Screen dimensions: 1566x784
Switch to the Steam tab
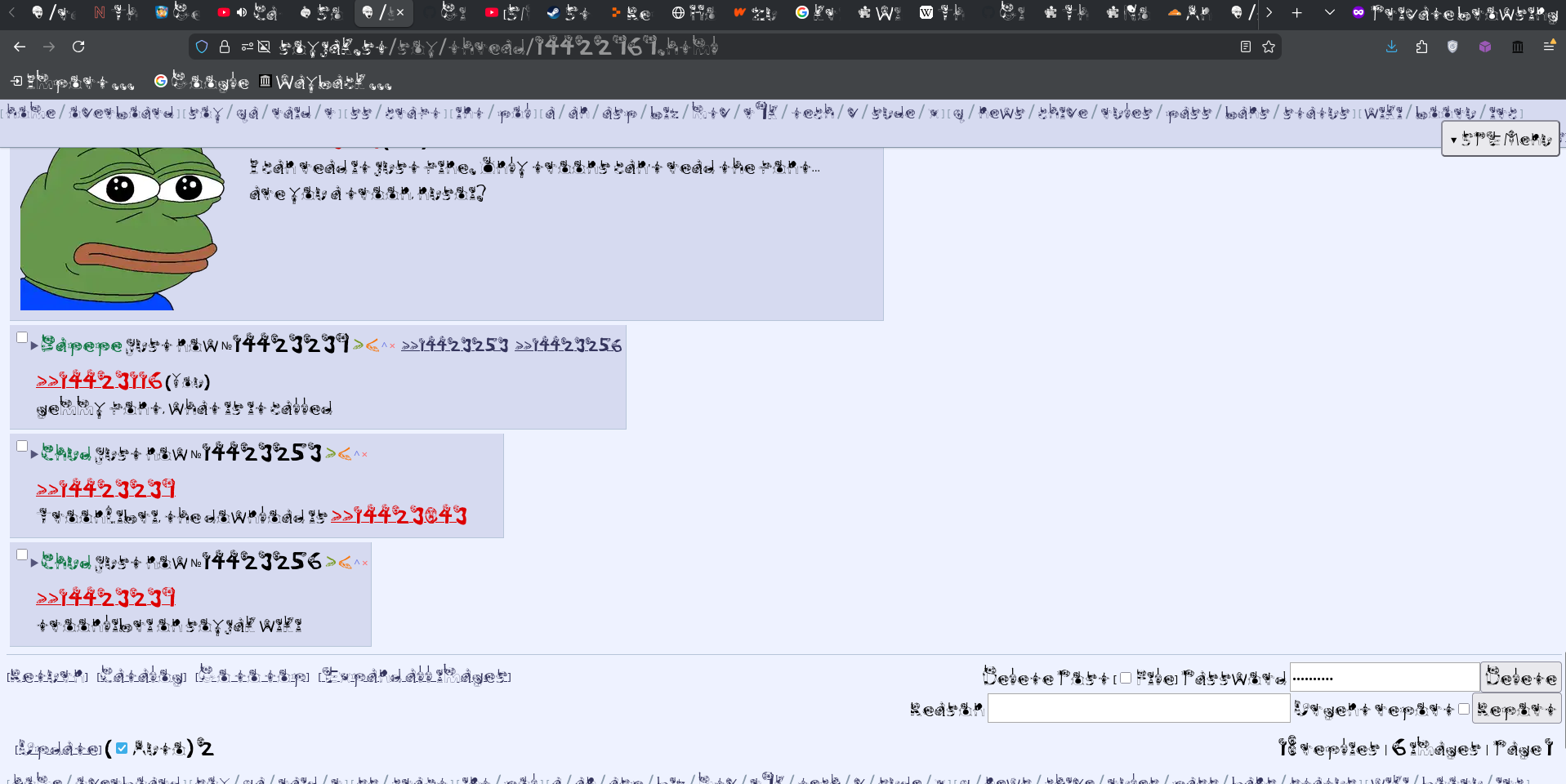click(x=567, y=12)
